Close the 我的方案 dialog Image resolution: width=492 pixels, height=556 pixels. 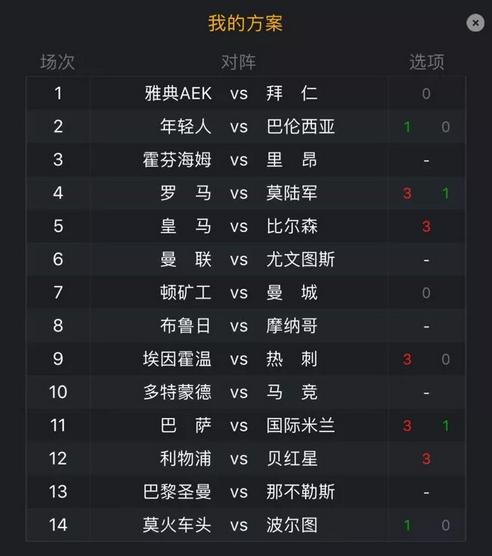click(475, 23)
